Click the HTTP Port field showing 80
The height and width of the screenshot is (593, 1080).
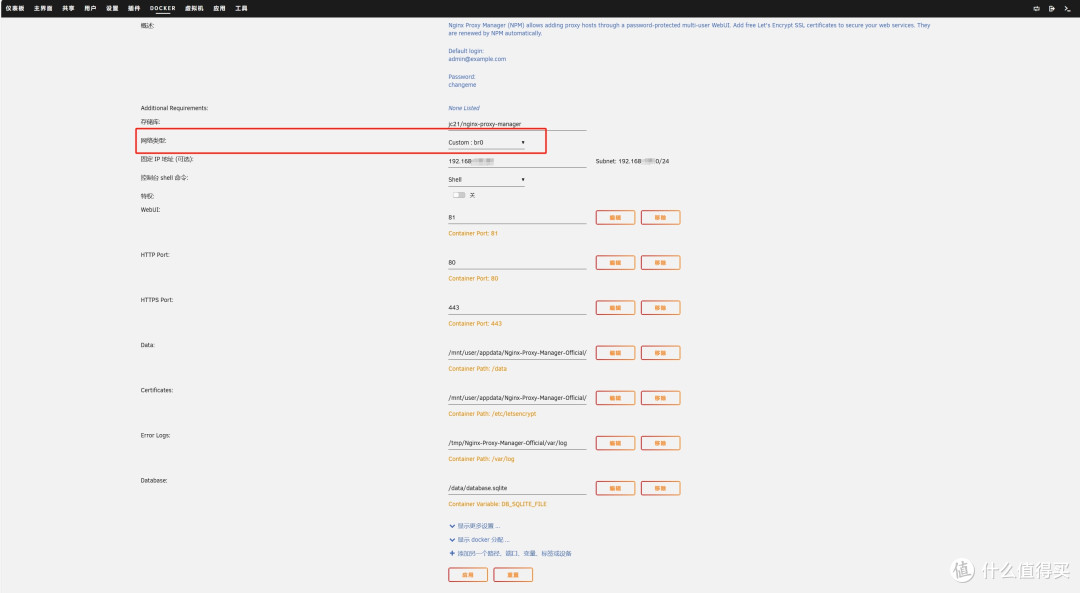pos(517,263)
